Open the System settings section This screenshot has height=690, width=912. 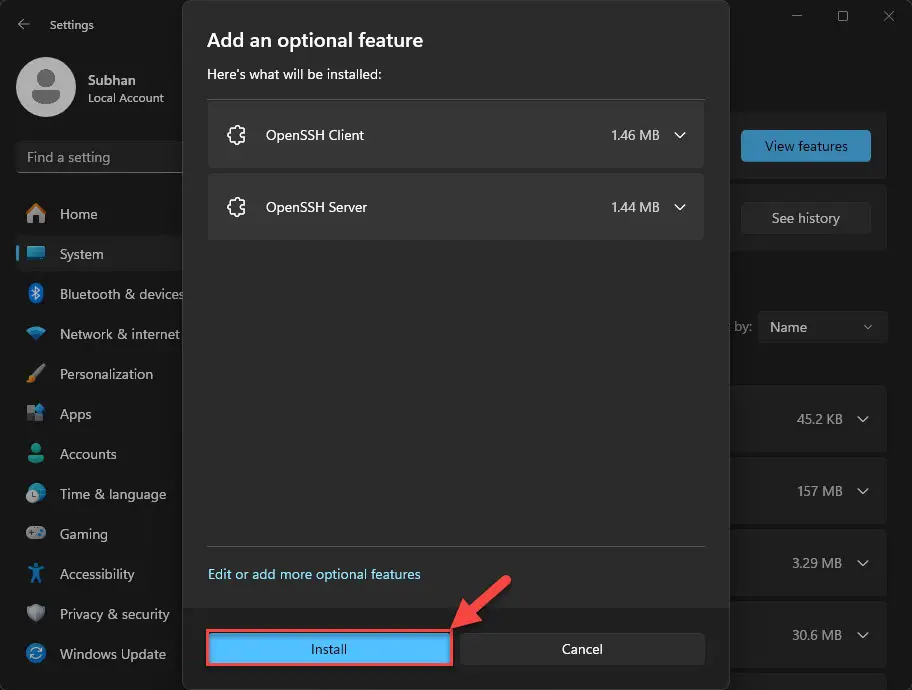click(x=81, y=254)
